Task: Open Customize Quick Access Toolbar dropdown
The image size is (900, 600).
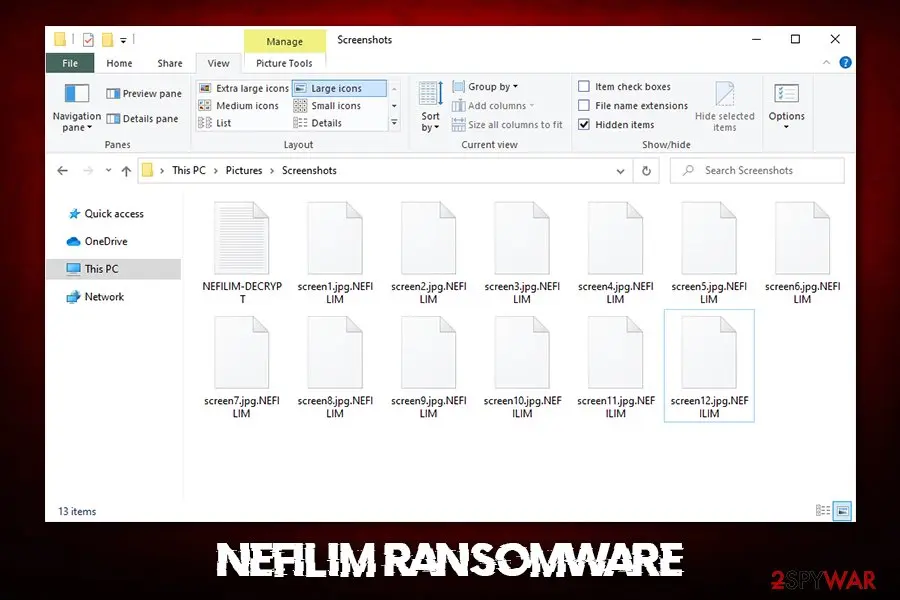Action: tap(123, 40)
